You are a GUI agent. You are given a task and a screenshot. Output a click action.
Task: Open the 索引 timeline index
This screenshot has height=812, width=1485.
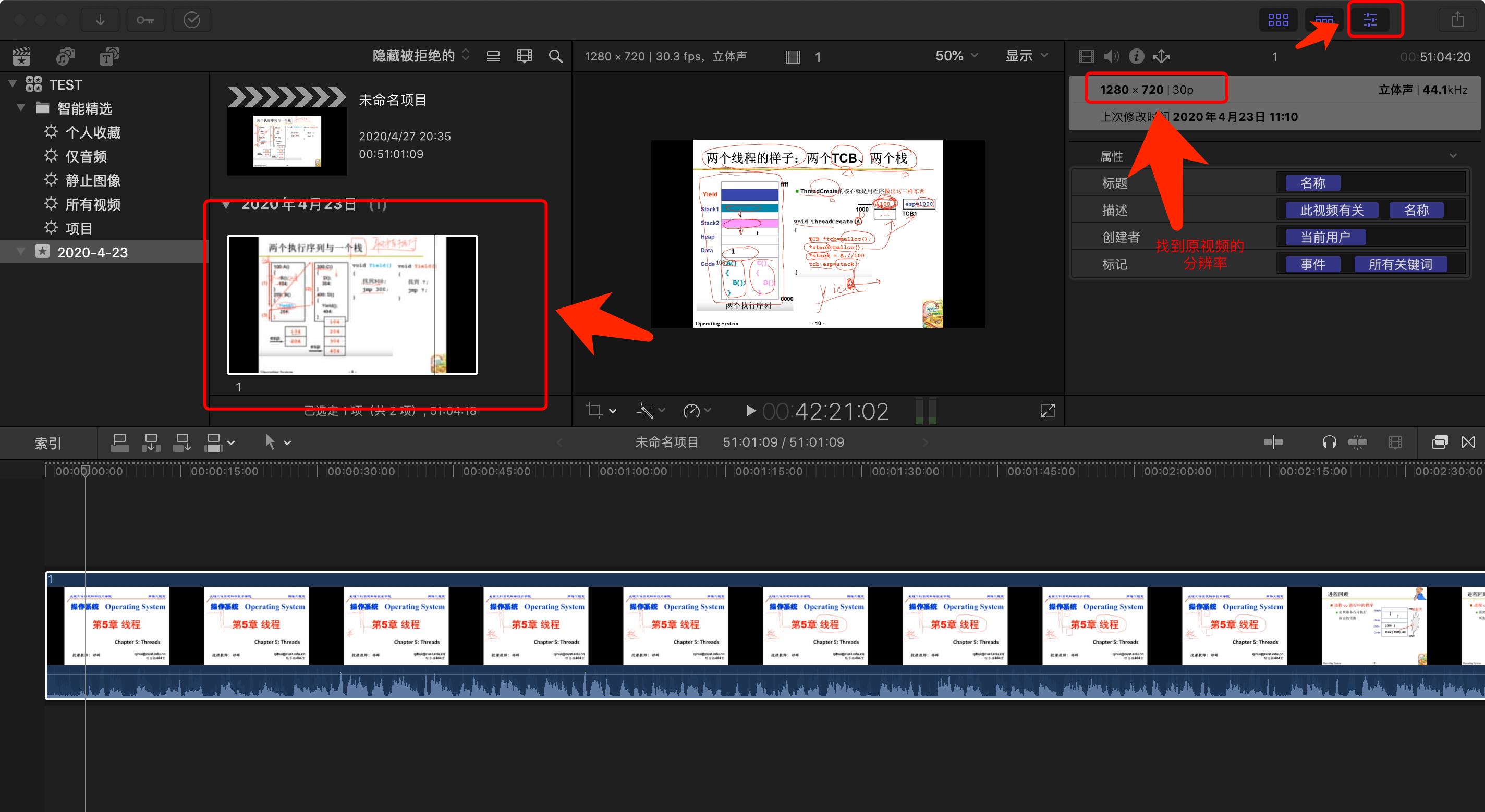pyautogui.click(x=48, y=442)
